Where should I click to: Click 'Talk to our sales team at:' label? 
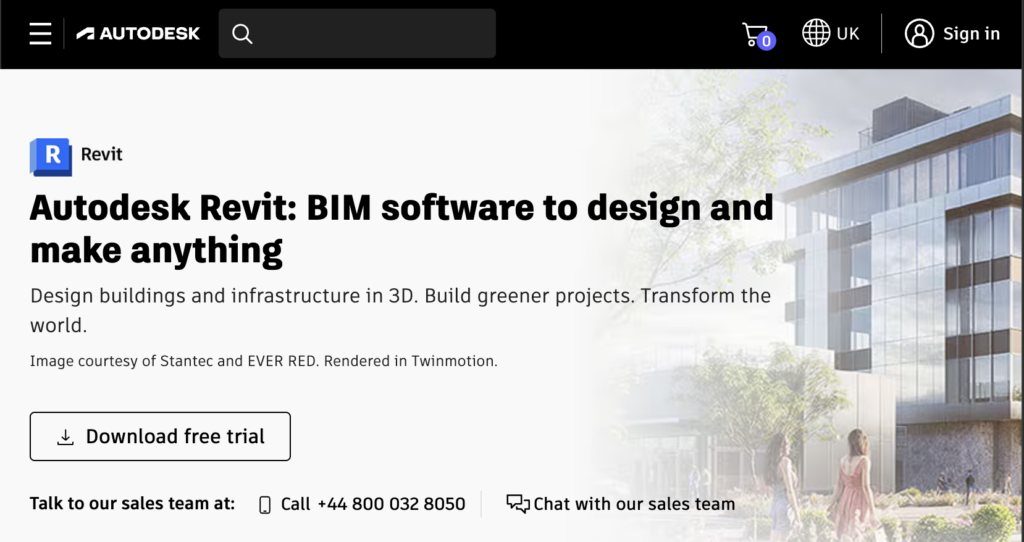pyautogui.click(x=132, y=503)
